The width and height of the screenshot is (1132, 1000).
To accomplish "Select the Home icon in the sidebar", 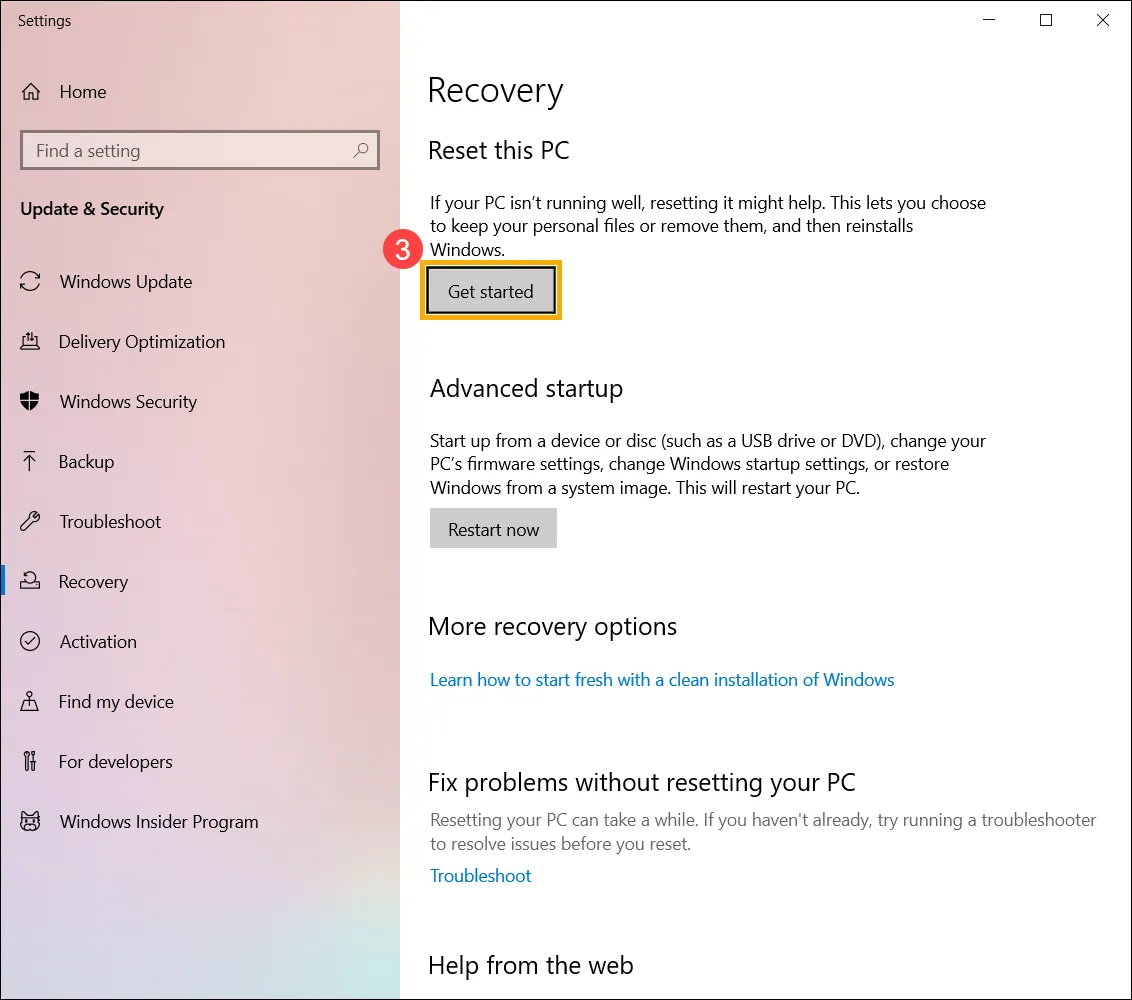I will pos(31,91).
